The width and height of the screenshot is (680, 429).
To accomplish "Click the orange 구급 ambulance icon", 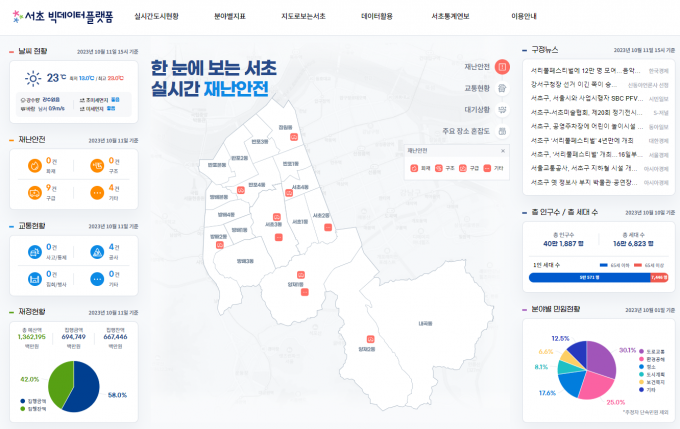I will (35, 190).
